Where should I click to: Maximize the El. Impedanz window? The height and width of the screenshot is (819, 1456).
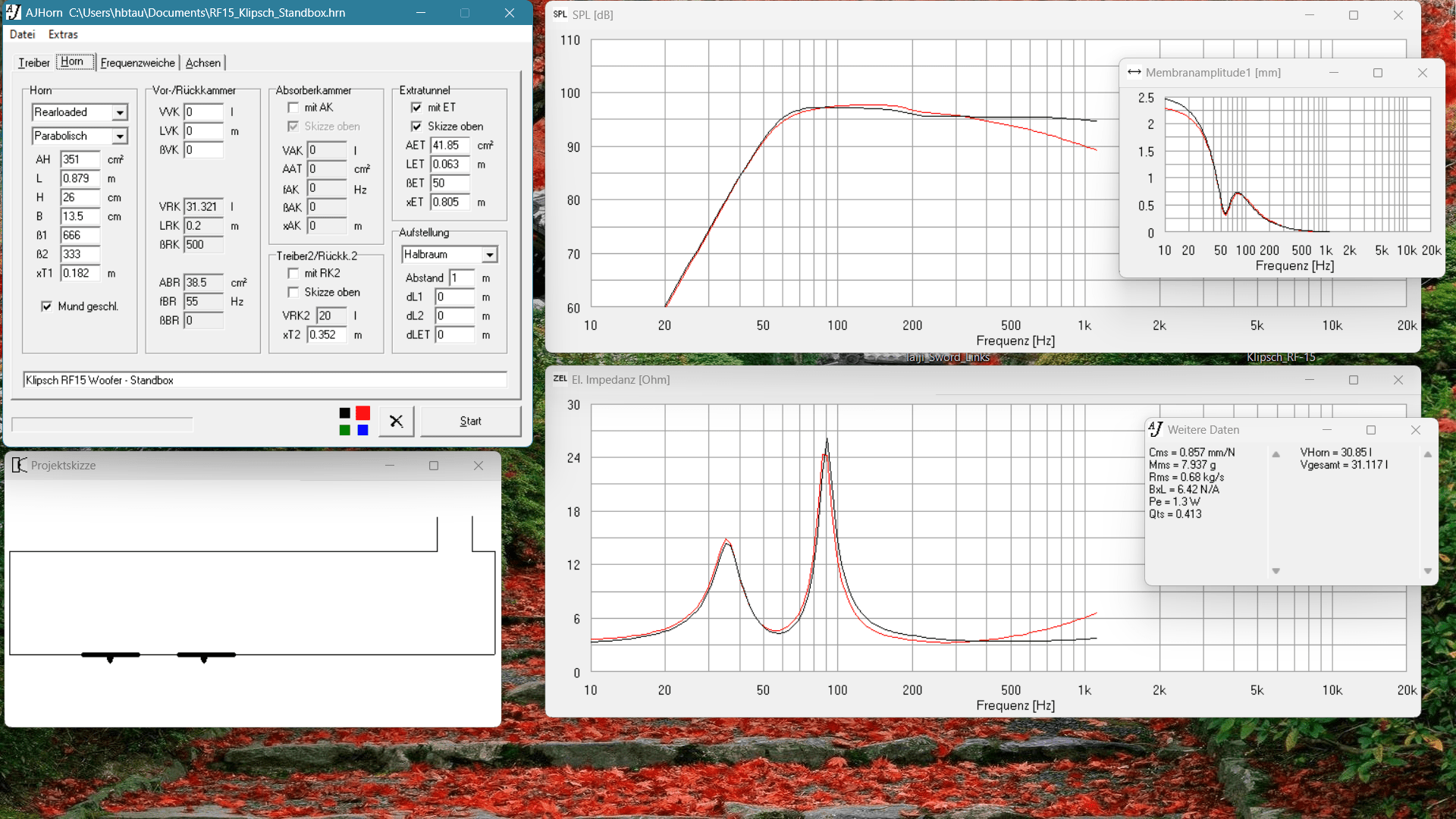click(x=1354, y=379)
